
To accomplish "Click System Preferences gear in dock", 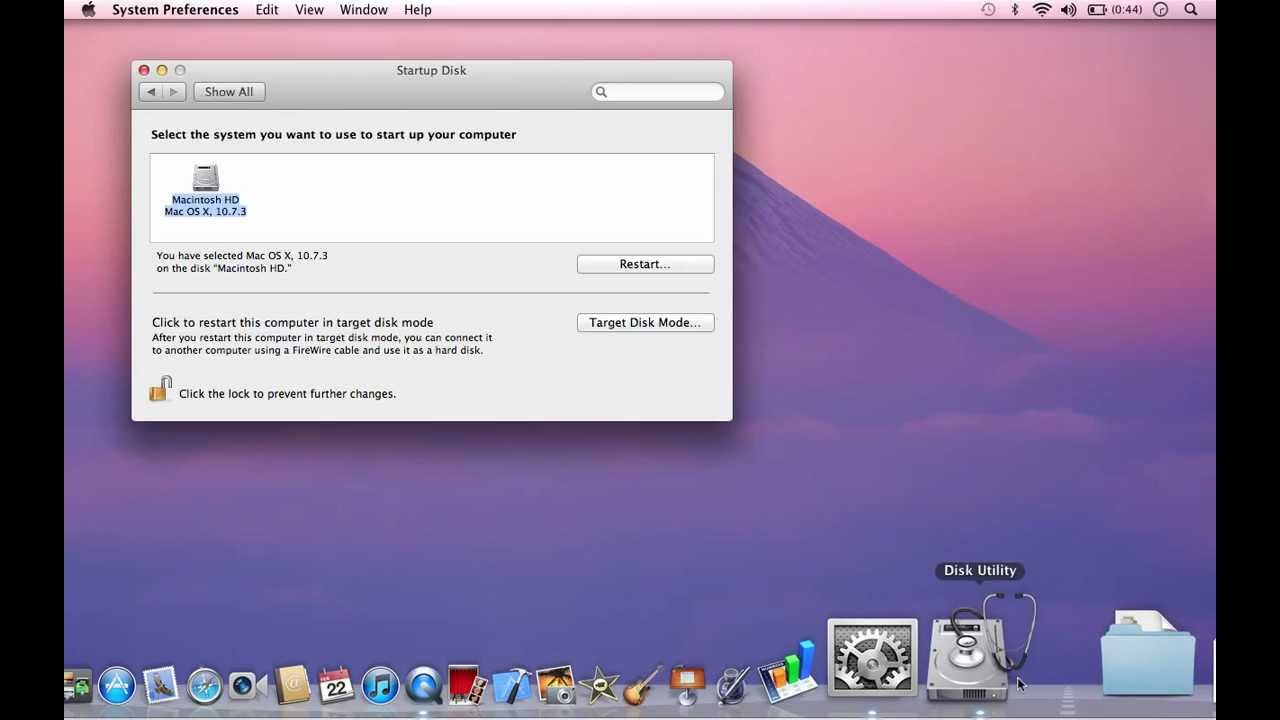I will pos(872,658).
